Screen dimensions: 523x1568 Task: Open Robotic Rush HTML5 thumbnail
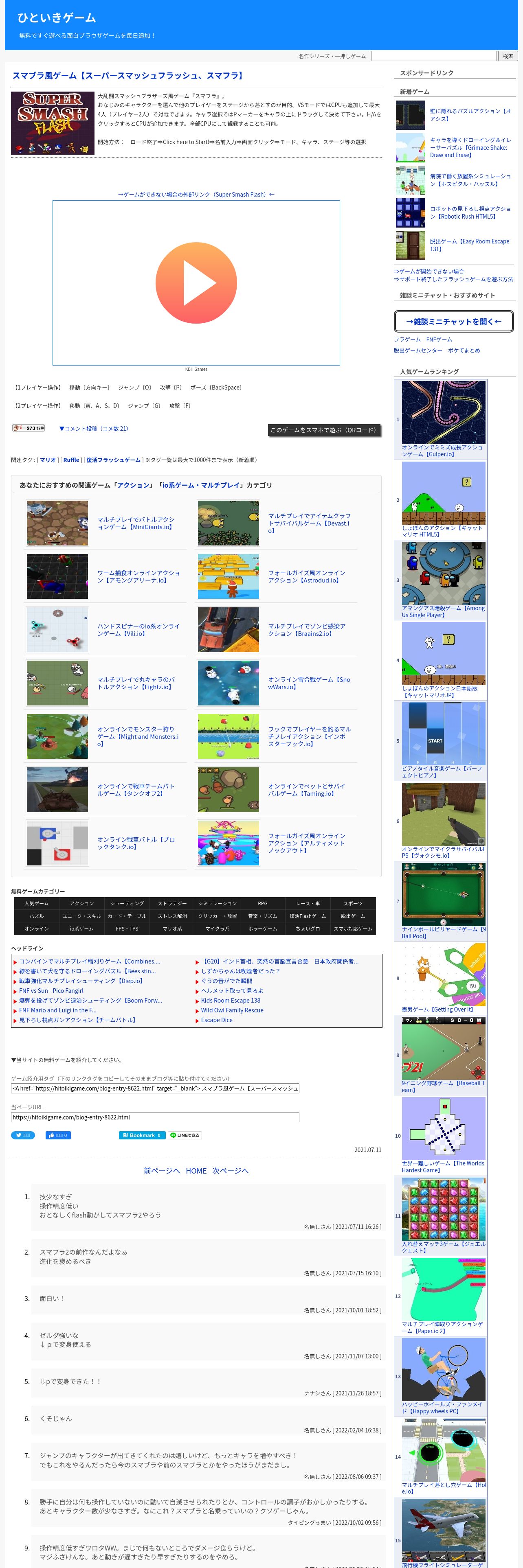point(410,212)
